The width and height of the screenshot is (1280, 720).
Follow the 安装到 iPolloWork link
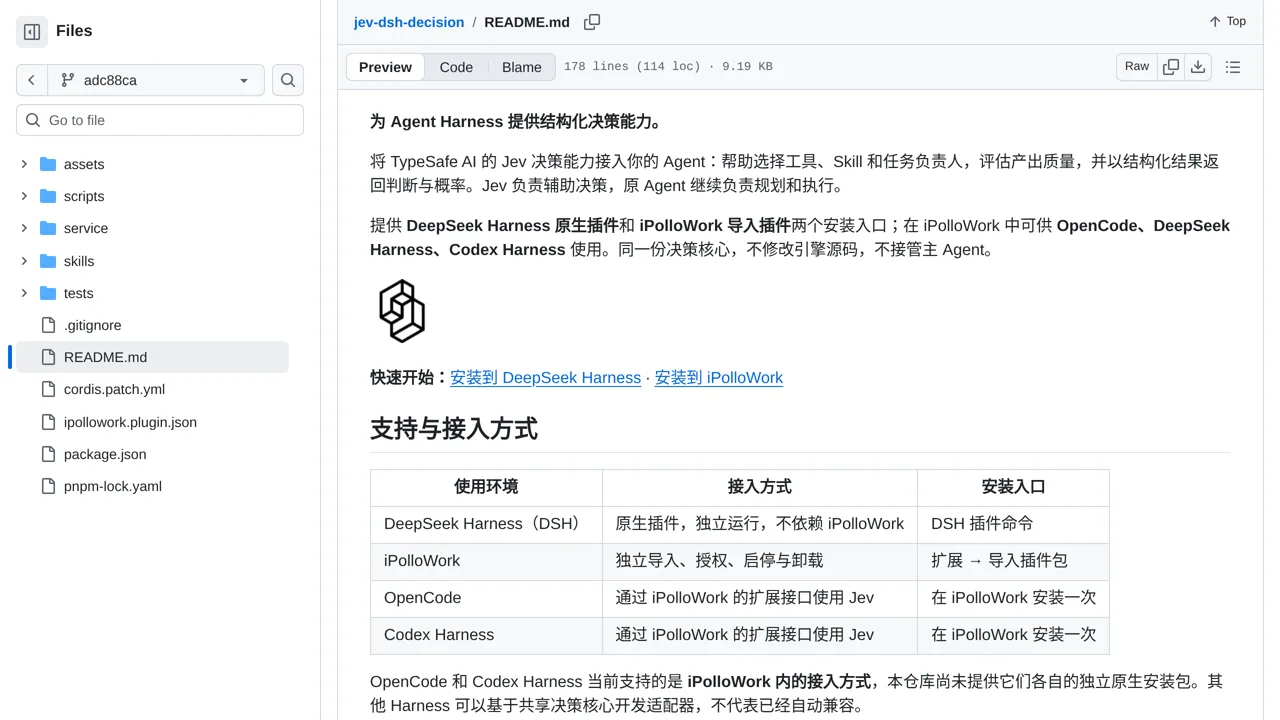tap(719, 377)
